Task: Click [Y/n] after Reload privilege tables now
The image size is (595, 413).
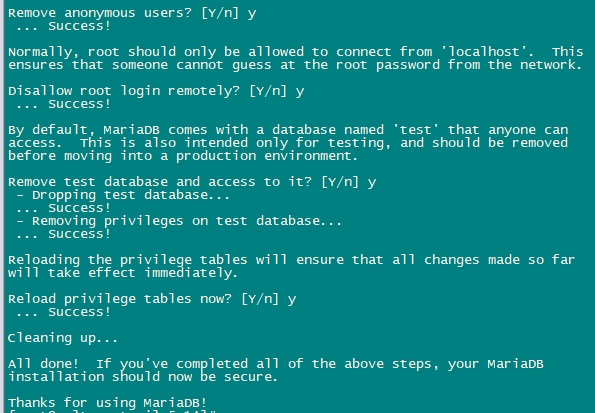Action: pos(260,299)
